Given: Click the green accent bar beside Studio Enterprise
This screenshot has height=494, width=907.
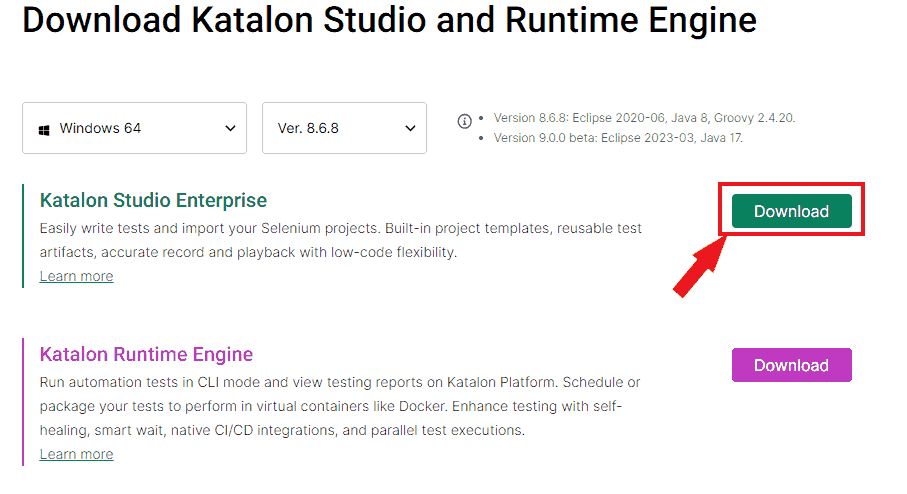Looking at the screenshot, I should click(x=22, y=236).
